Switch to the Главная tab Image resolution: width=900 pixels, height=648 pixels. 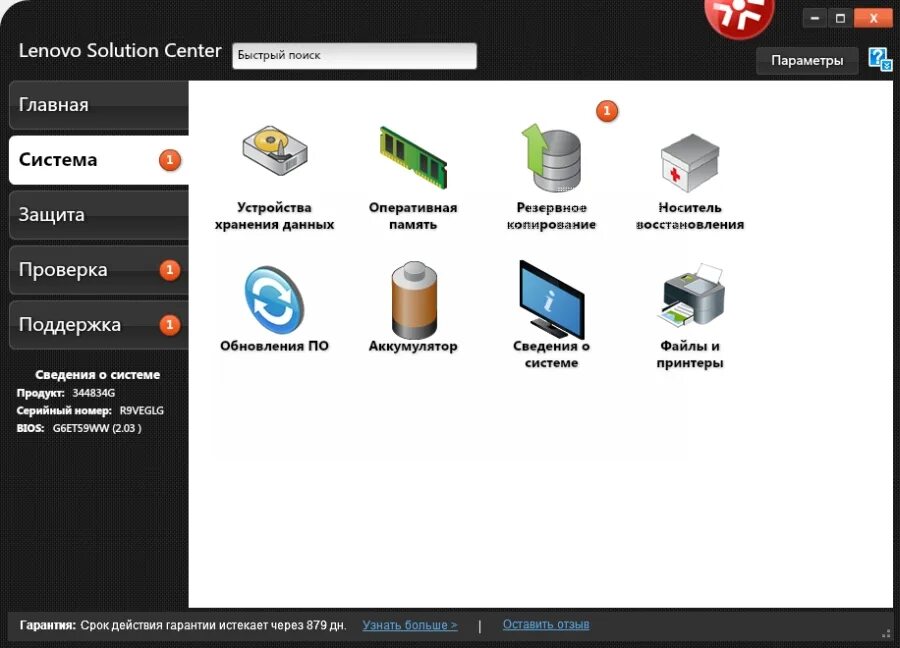(99, 105)
